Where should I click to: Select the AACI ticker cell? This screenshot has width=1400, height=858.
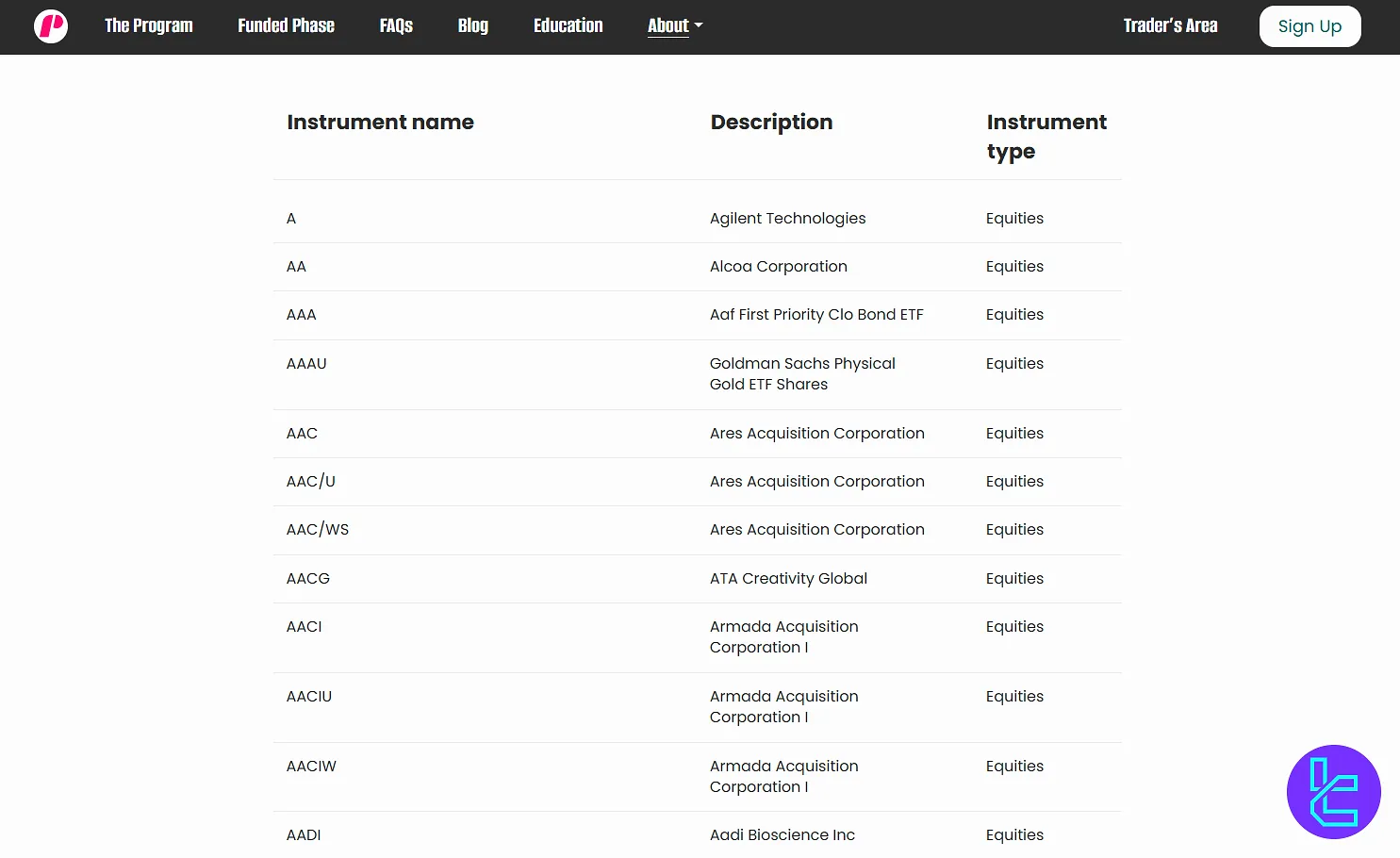(x=304, y=627)
